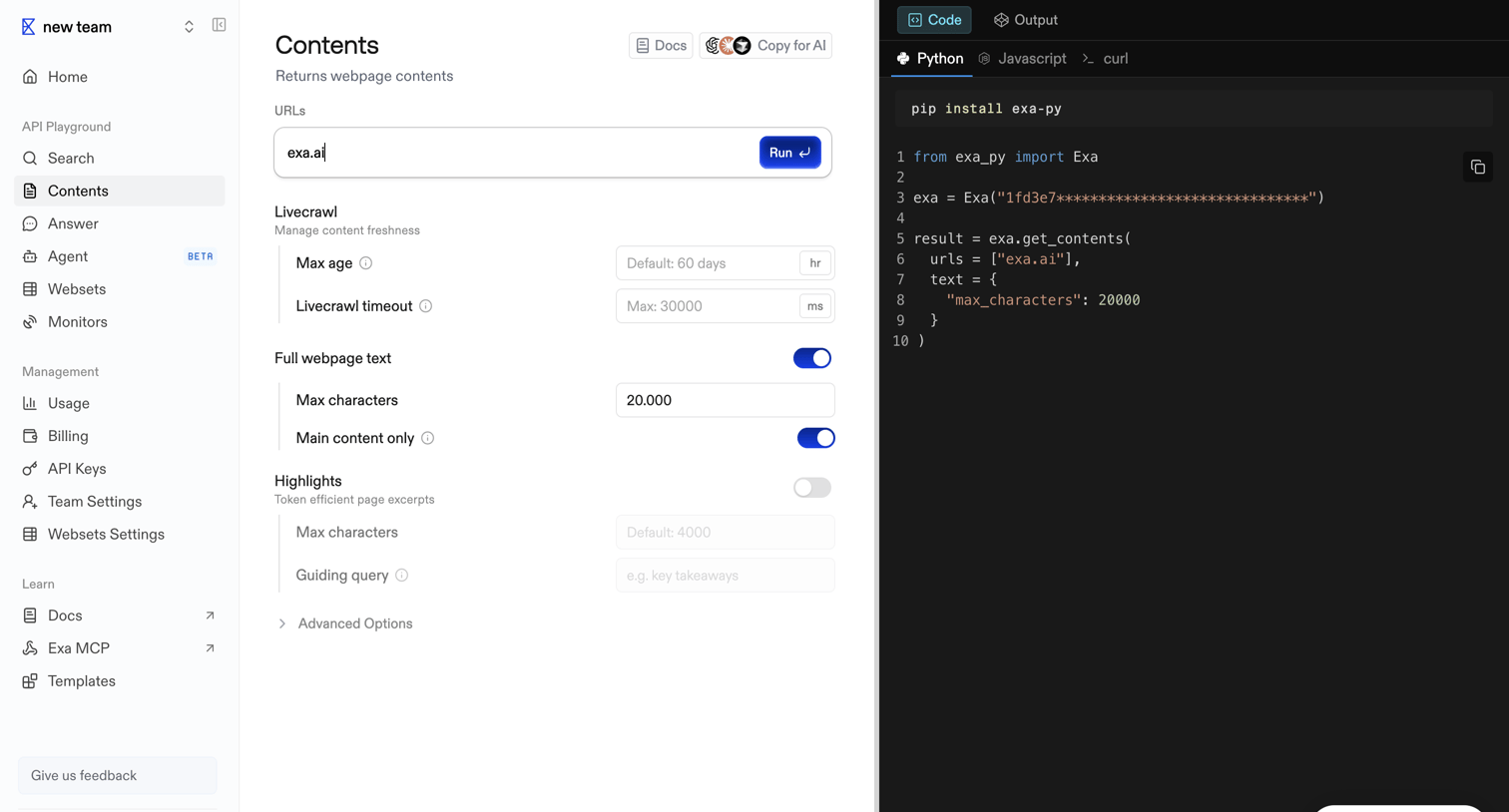
Task: Run the contents request
Action: click(789, 153)
